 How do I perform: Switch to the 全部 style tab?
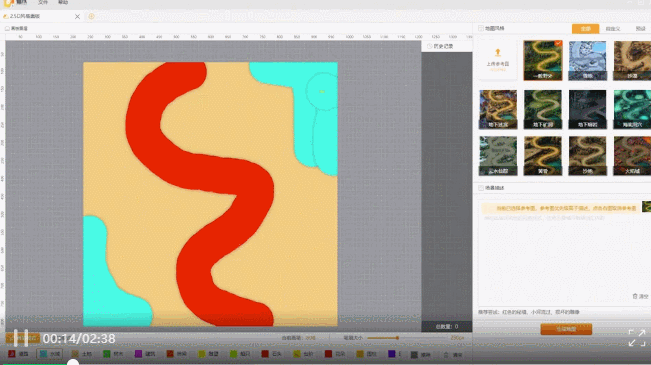click(585, 29)
